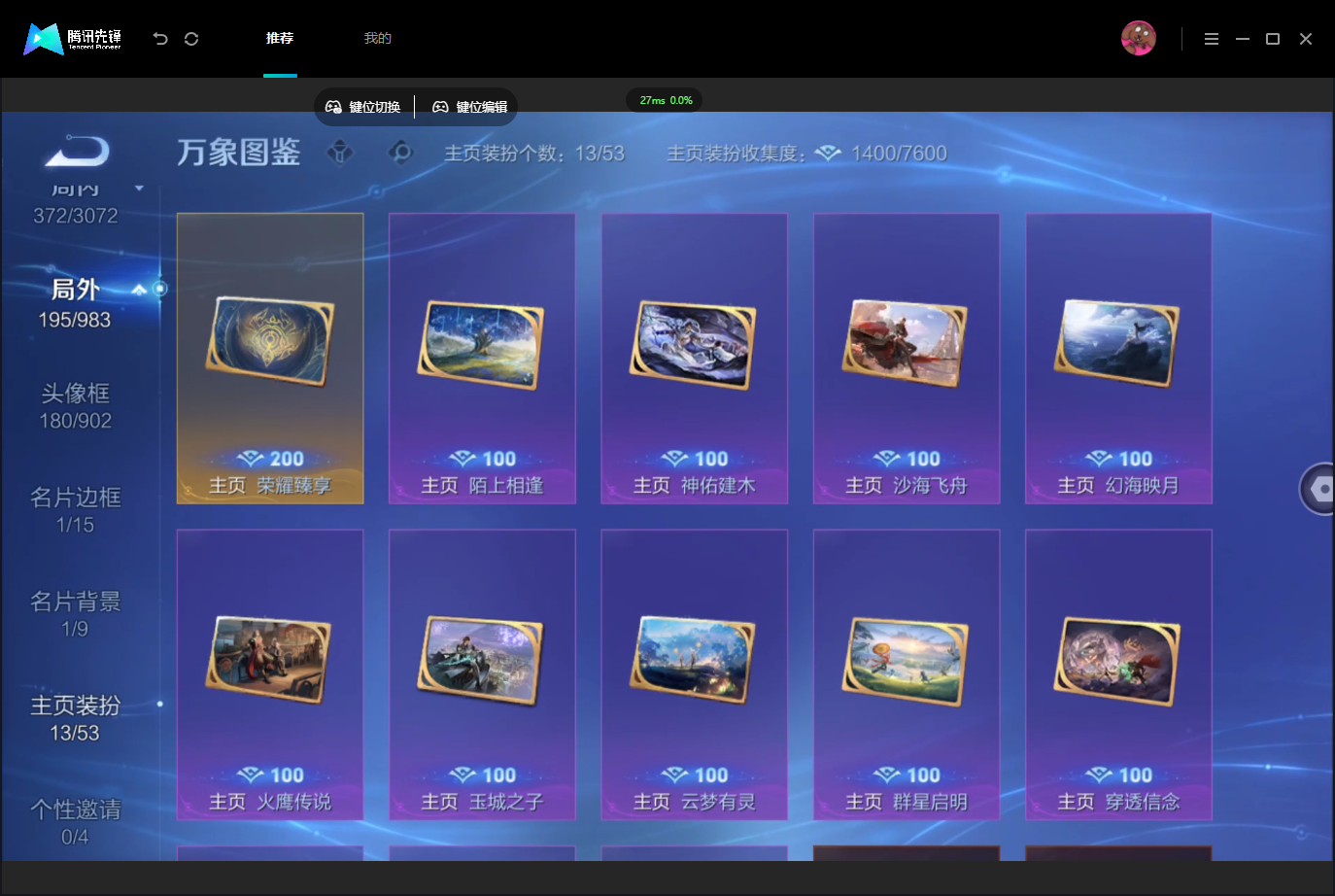Select 头像框 in the sidebar
This screenshot has width=1335, height=896.
tap(75, 407)
